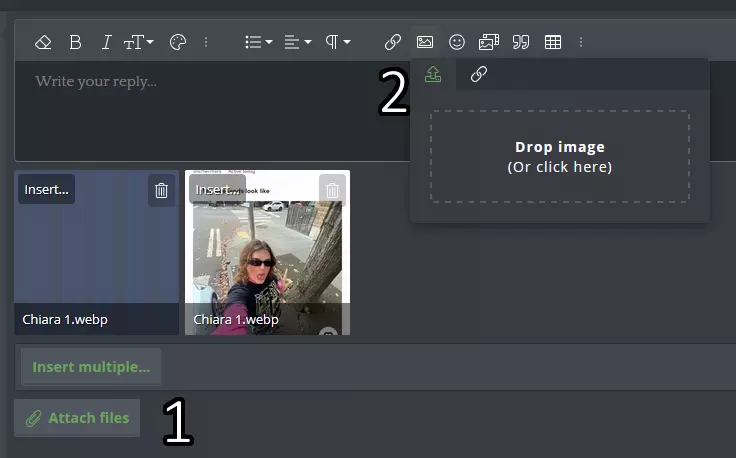Click Insert on the selfie photo attachment

[217, 189]
